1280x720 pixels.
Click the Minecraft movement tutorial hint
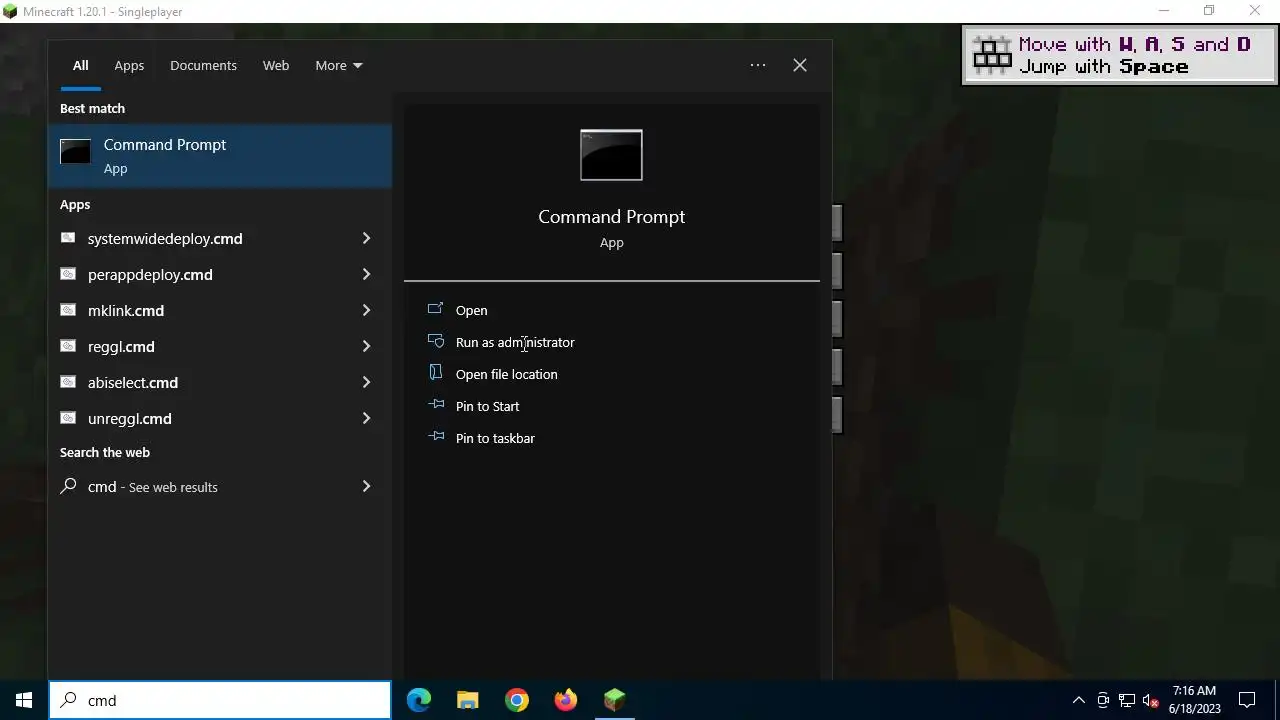tap(1120, 55)
